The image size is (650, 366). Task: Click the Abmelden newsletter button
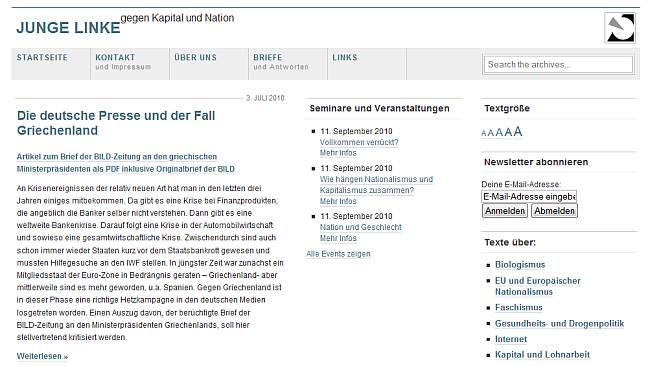click(x=554, y=211)
